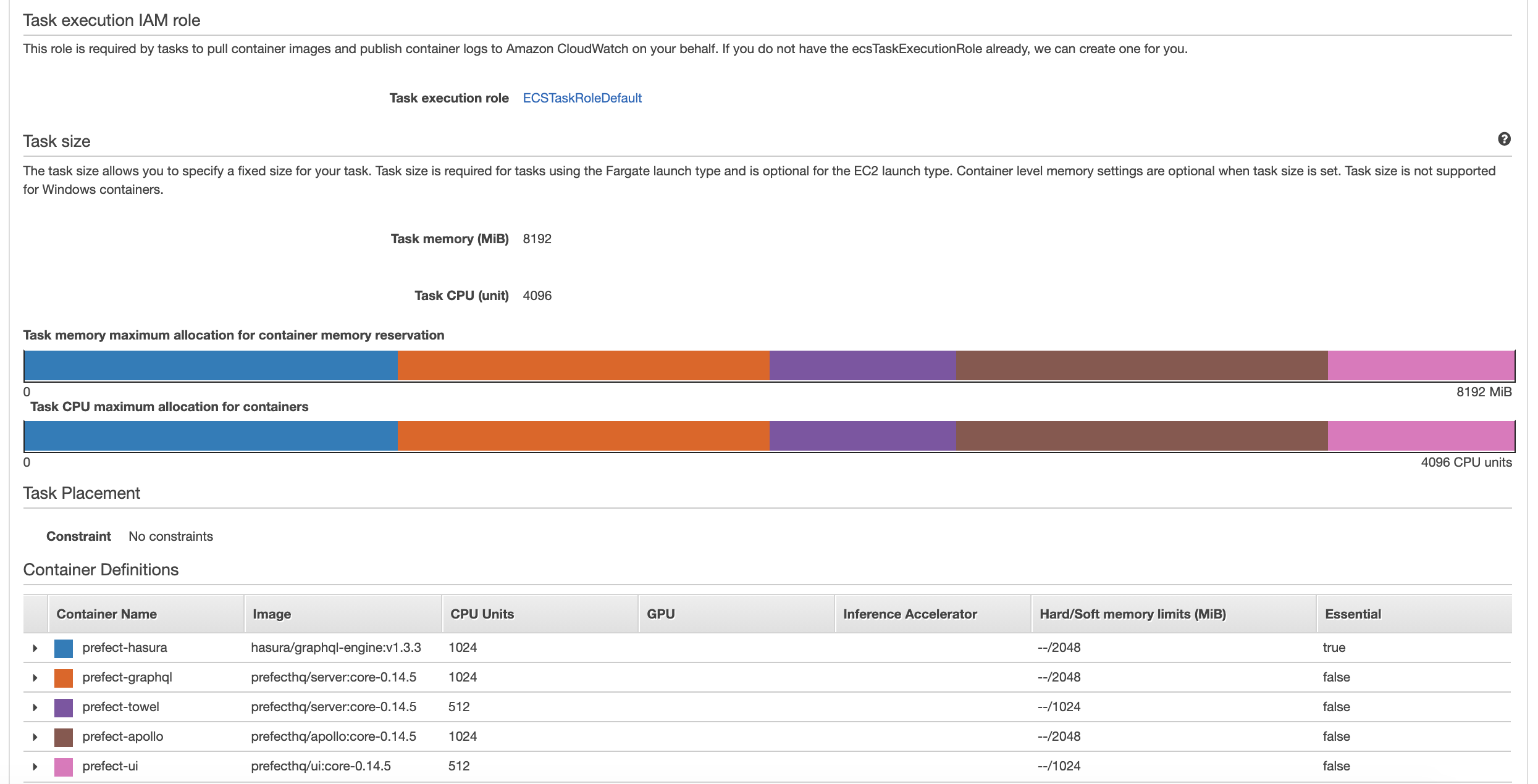Click the purple prefect-towel color swatch
1538x784 pixels.
pyautogui.click(x=64, y=707)
